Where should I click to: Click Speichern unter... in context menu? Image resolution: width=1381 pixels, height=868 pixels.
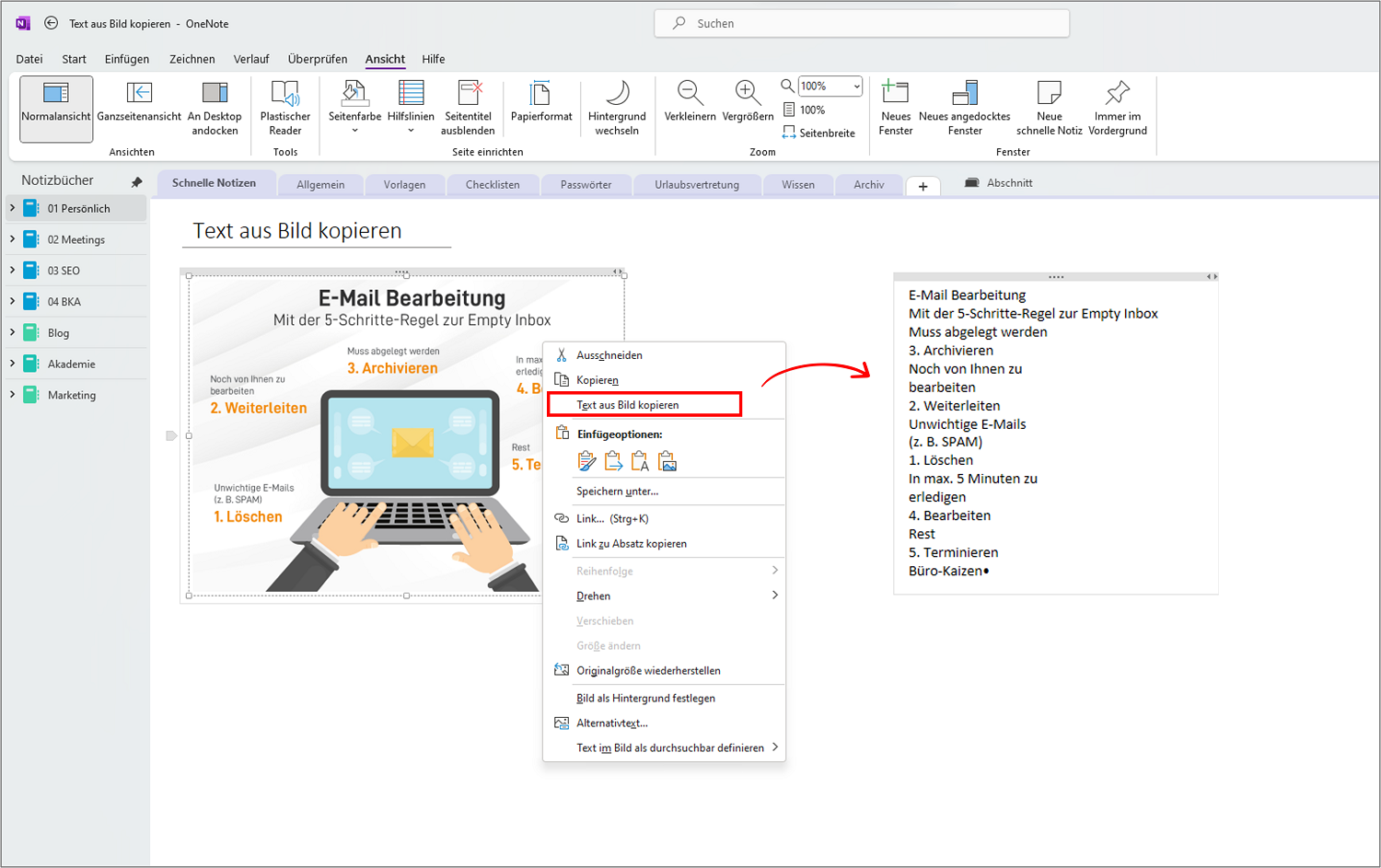click(x=617, y=492)
